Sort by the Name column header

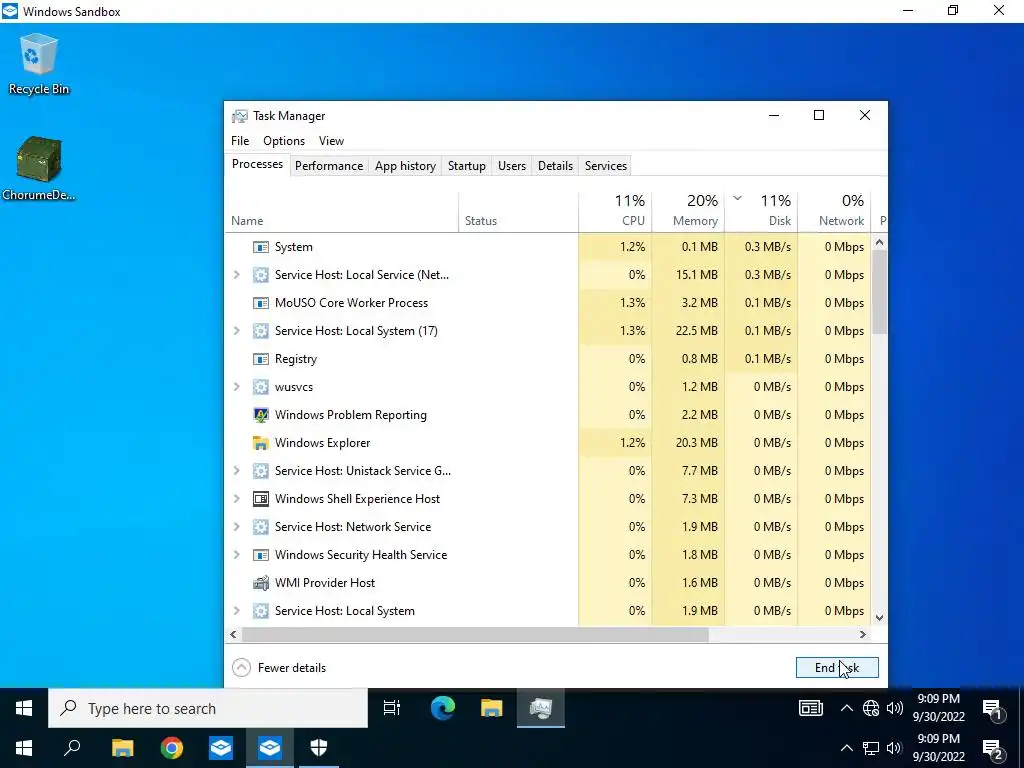(x=342, y=211)
